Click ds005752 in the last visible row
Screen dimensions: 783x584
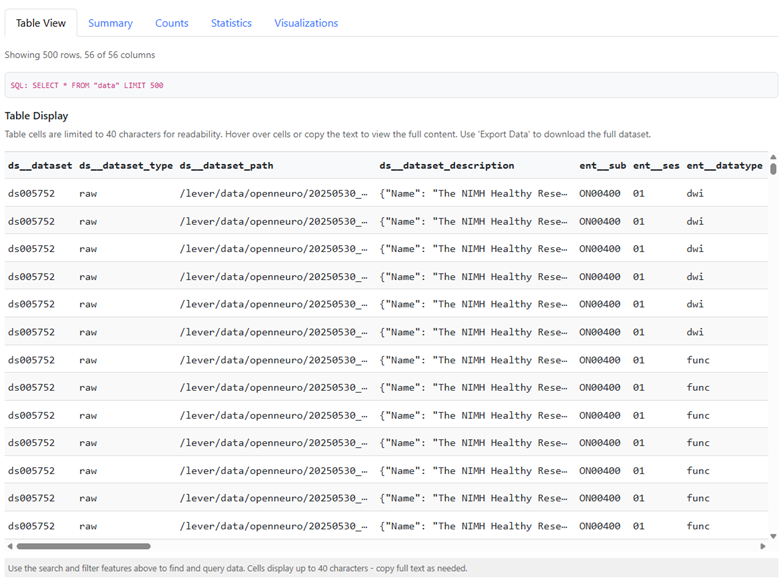pos(31,526)
